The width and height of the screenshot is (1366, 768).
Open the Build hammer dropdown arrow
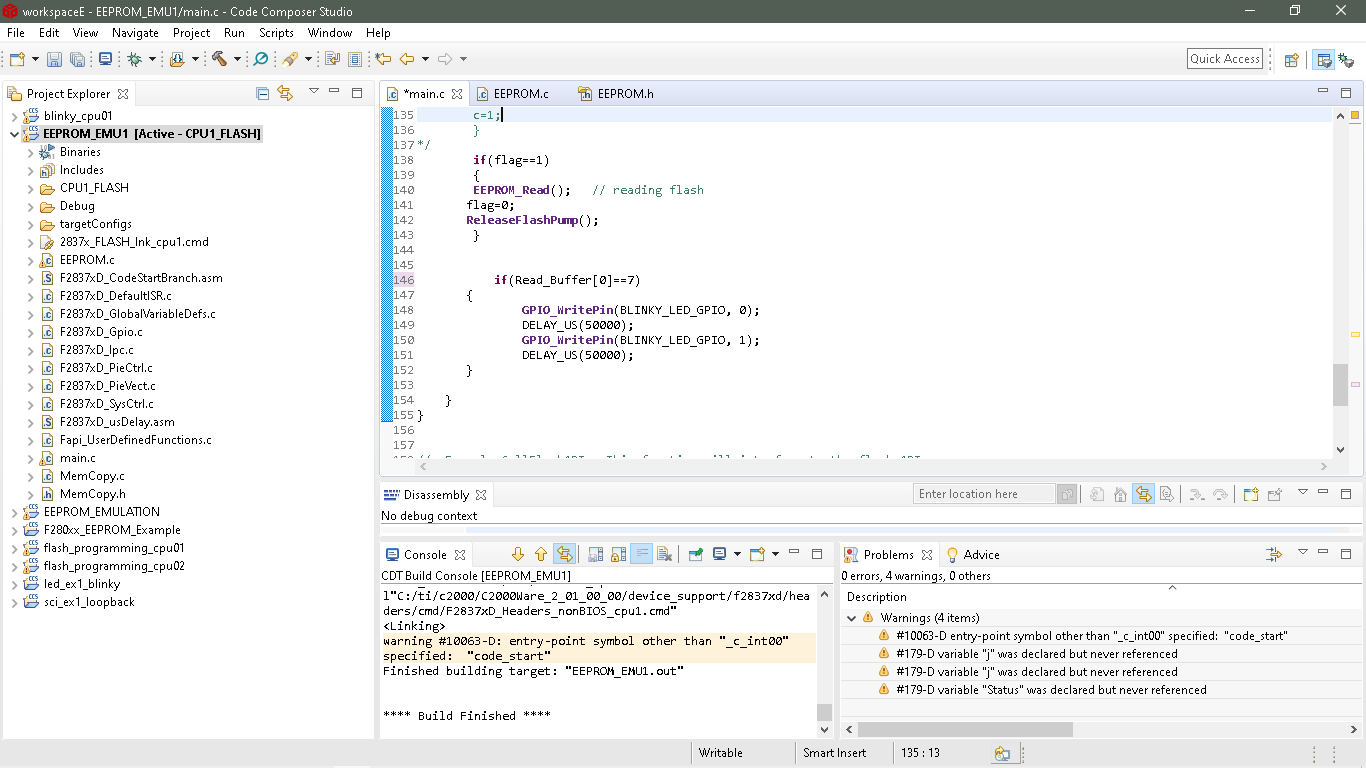tap(237, 59)
